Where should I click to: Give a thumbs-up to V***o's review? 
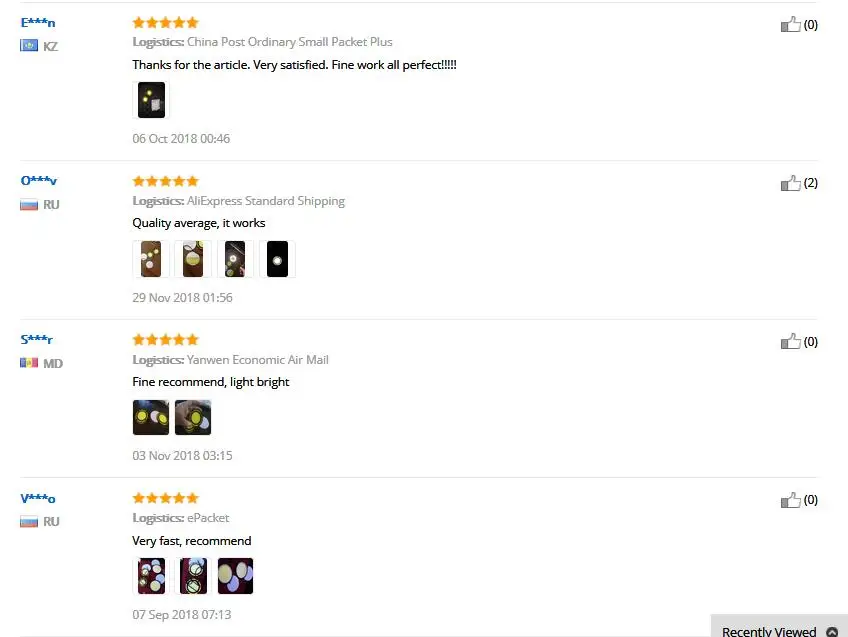pos(791,500)
